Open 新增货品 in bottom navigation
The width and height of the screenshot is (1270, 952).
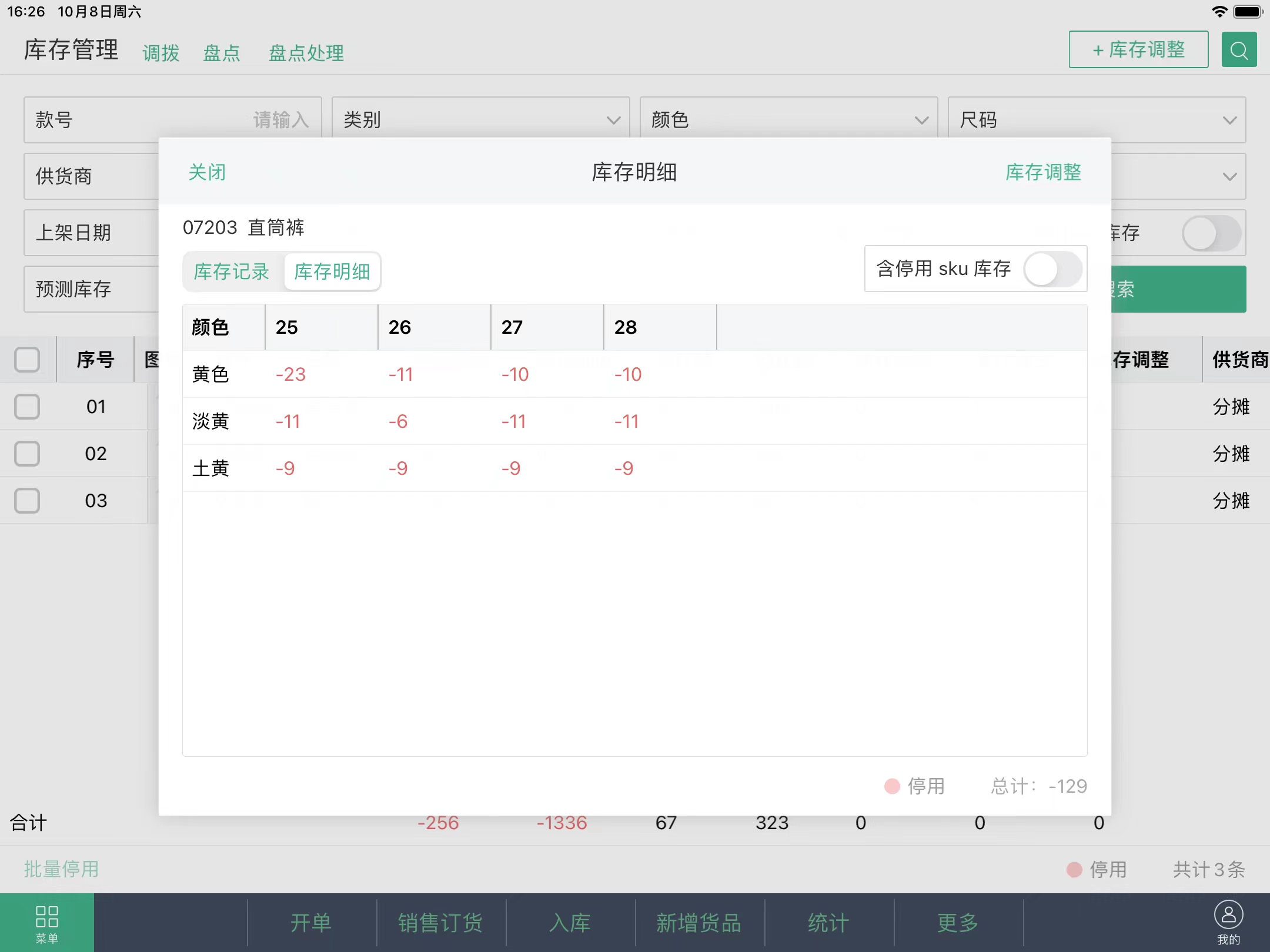tap(699, 923)
